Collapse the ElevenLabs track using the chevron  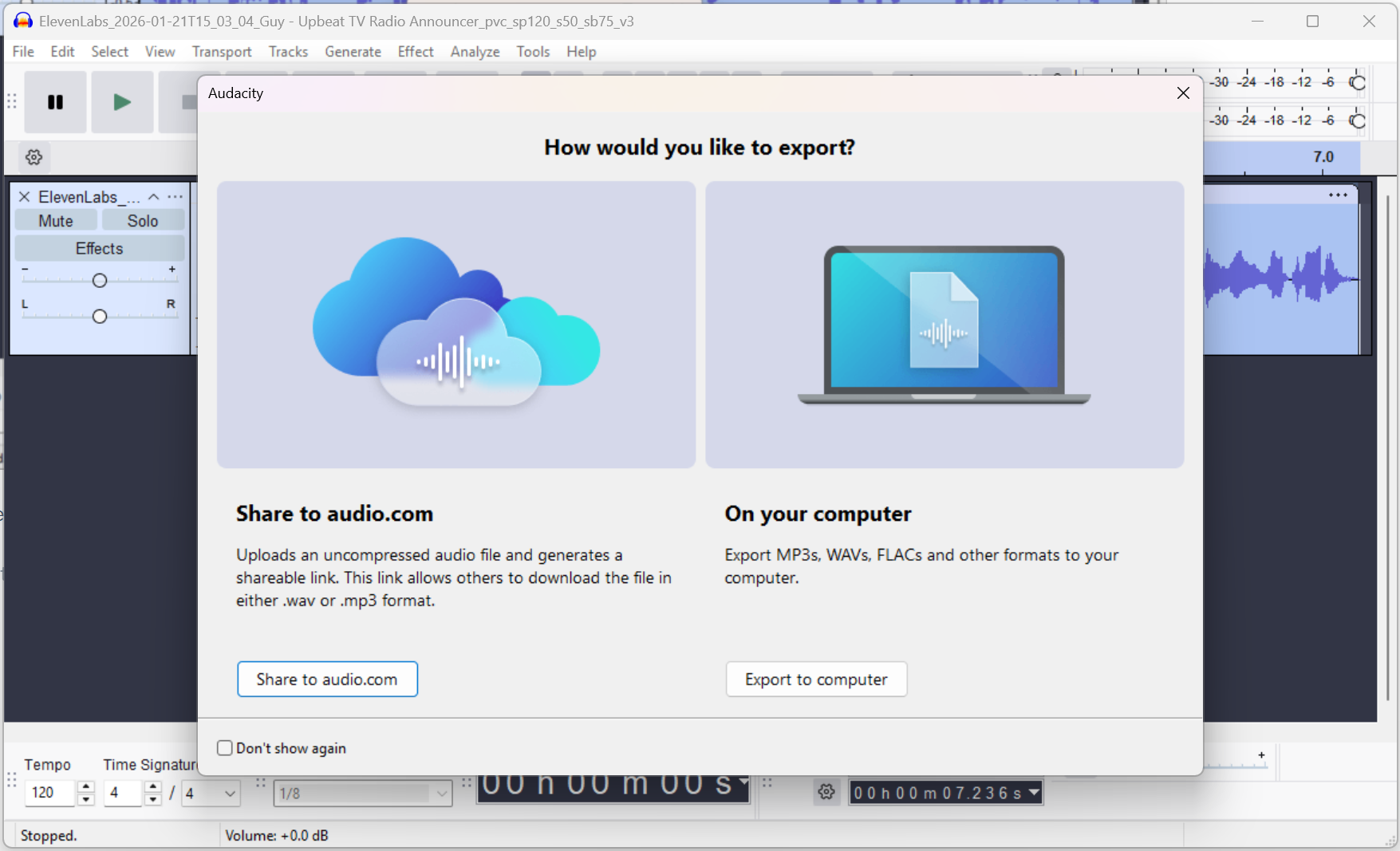click(x=154, y=197)
